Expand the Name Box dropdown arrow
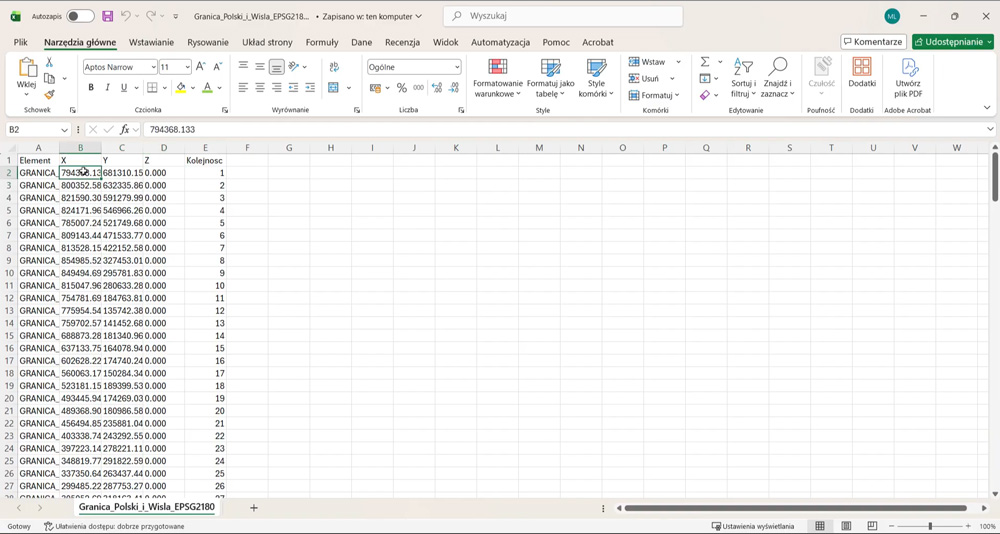Image resolution: width=1000 pixels, height=534 pixels. [63, 130]
